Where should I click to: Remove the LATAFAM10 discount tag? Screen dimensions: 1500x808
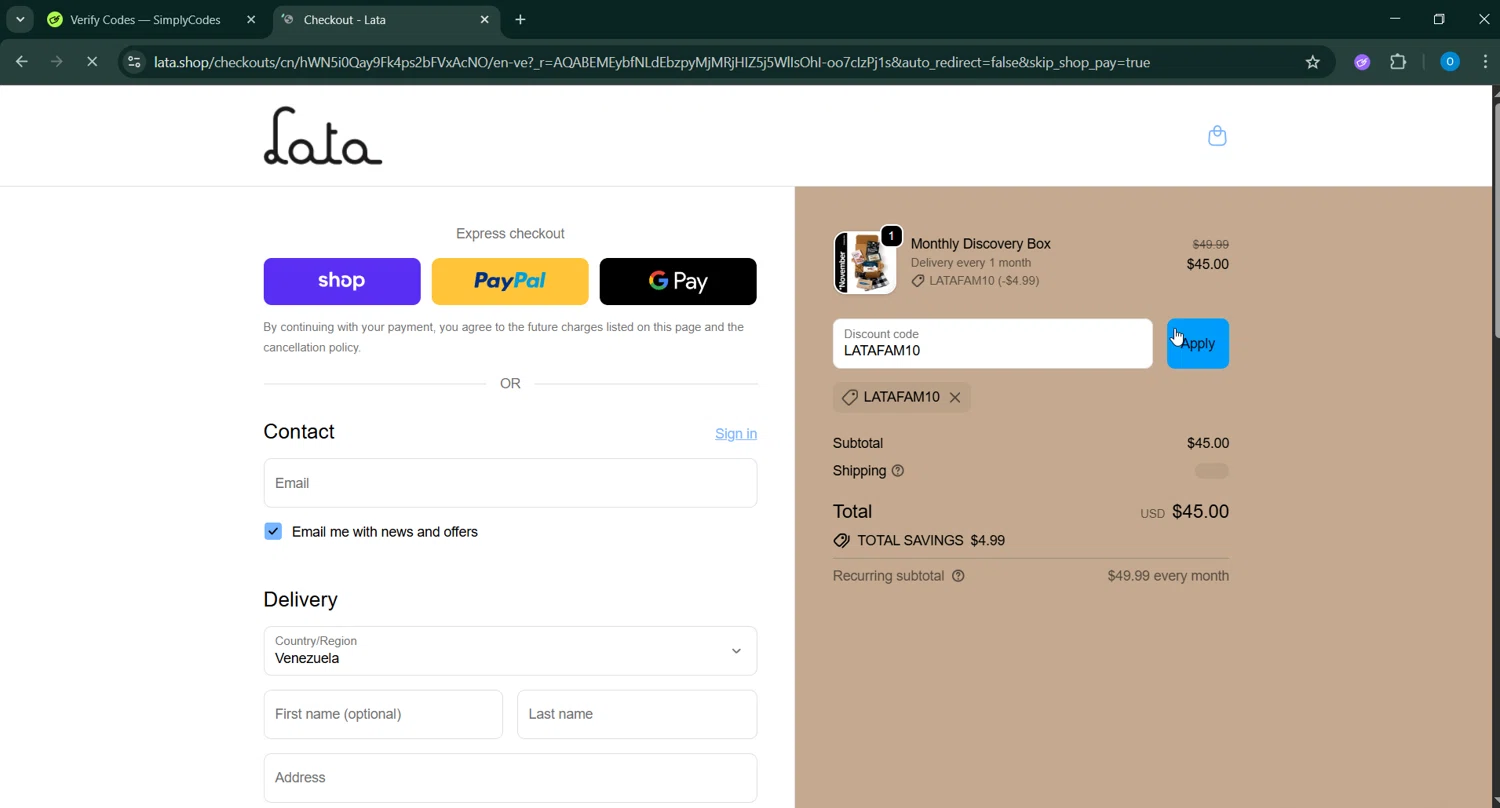(955, 398)
